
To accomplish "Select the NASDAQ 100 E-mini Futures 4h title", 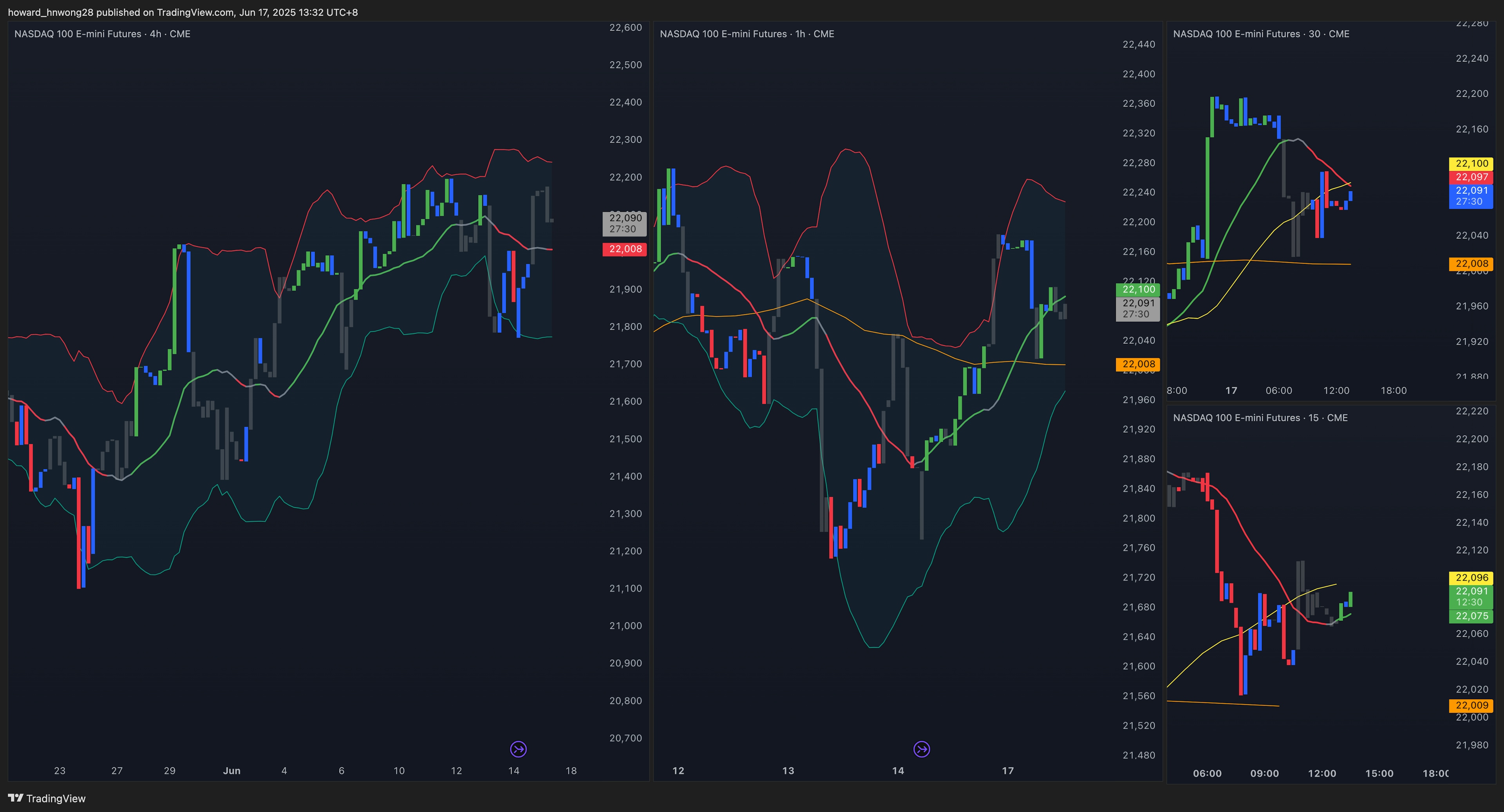I will [102, 34].
